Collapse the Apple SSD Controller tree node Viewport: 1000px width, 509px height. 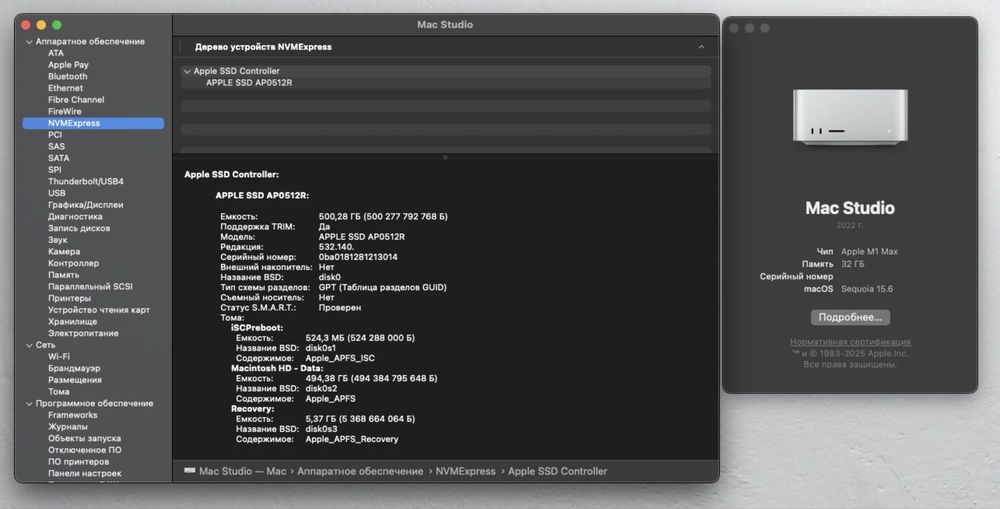pos(187,71)
